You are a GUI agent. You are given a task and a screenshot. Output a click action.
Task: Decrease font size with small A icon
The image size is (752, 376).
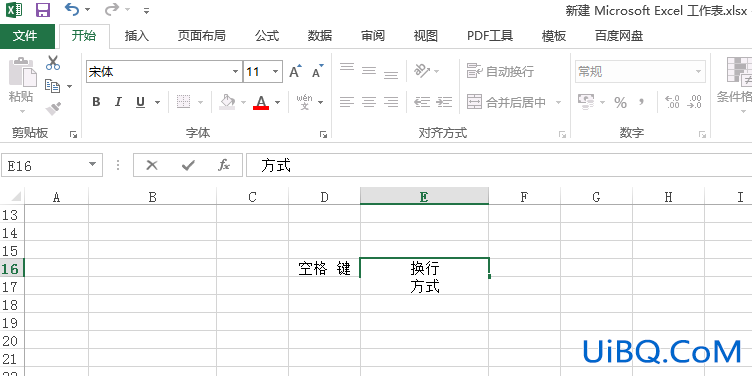(x=317, y=72)
